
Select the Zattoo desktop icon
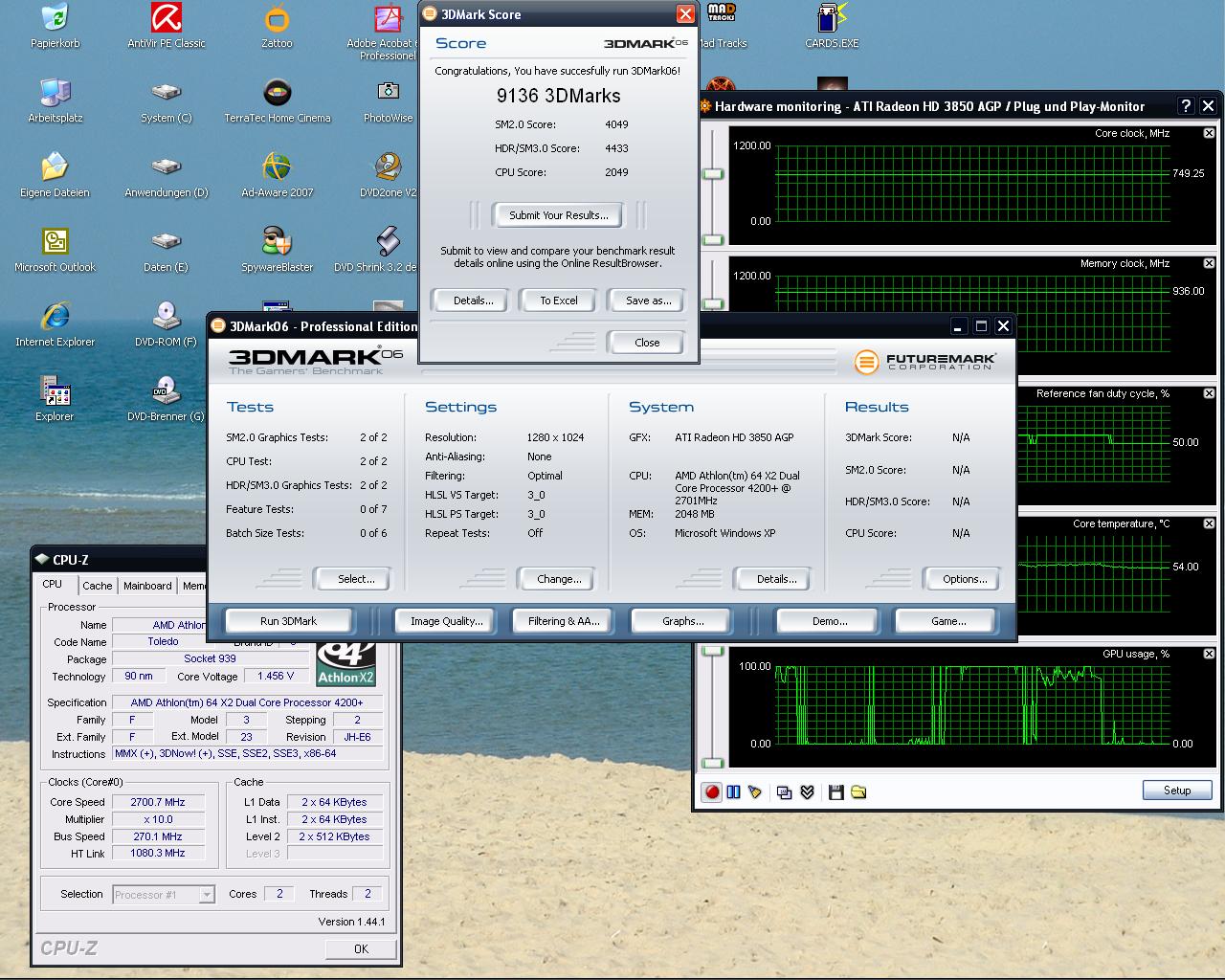(277, 26)
